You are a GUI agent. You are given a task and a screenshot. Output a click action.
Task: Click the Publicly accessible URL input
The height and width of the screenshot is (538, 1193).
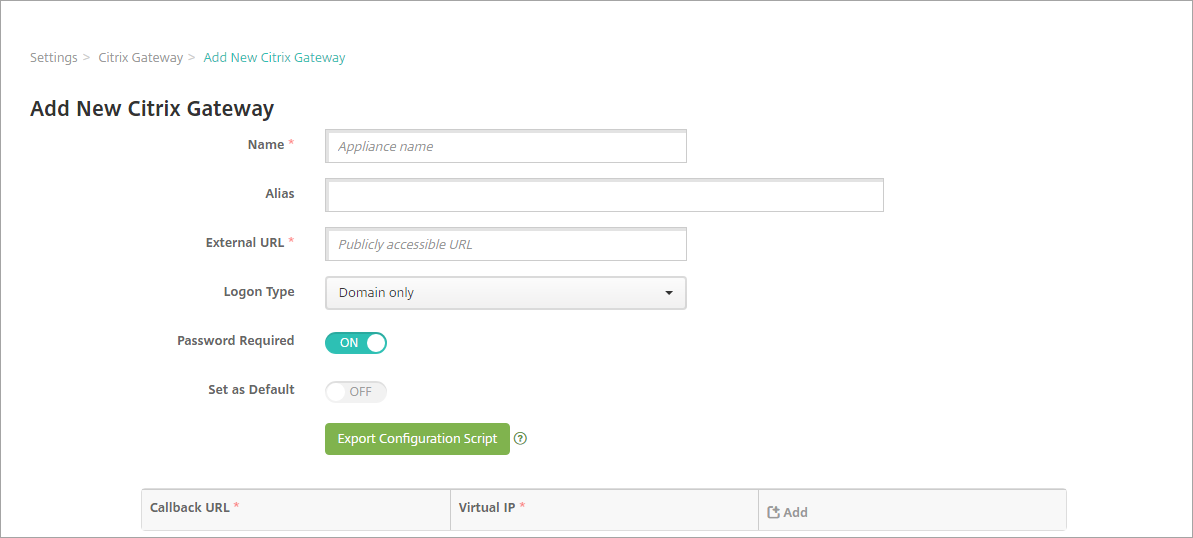tap(506, 244)
